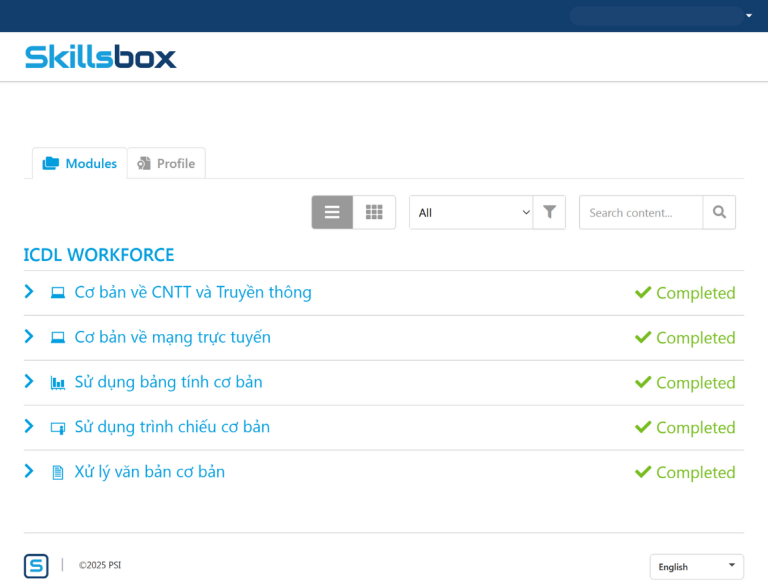Click the PSI footer logo icon
The width and height of the screenshot is (768, 582).
pyautogui.click(x=36, y=566)
